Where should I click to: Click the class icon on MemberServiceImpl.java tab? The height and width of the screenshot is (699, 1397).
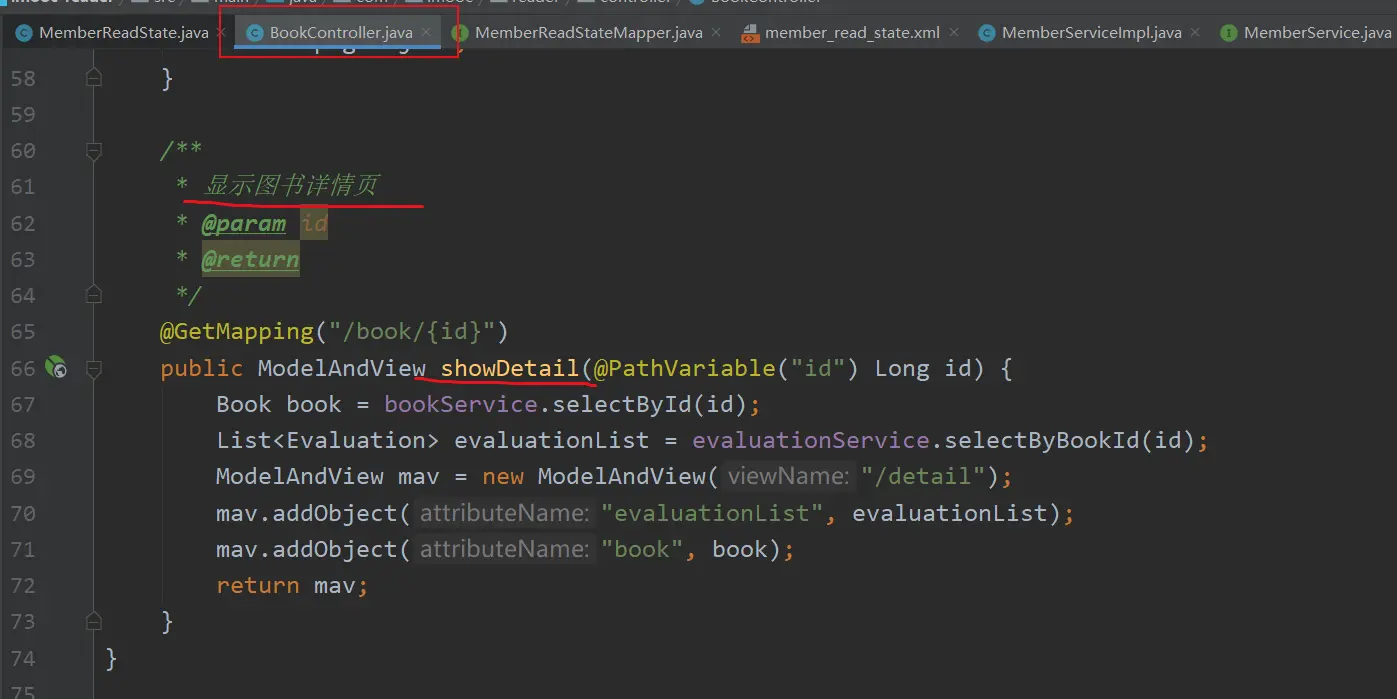coord(987,33)
